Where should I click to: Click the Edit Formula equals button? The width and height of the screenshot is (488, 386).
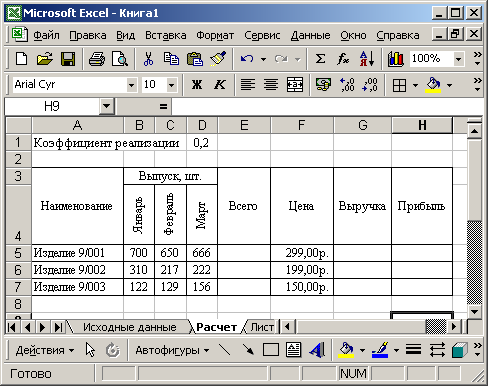(x=163, y=106)
